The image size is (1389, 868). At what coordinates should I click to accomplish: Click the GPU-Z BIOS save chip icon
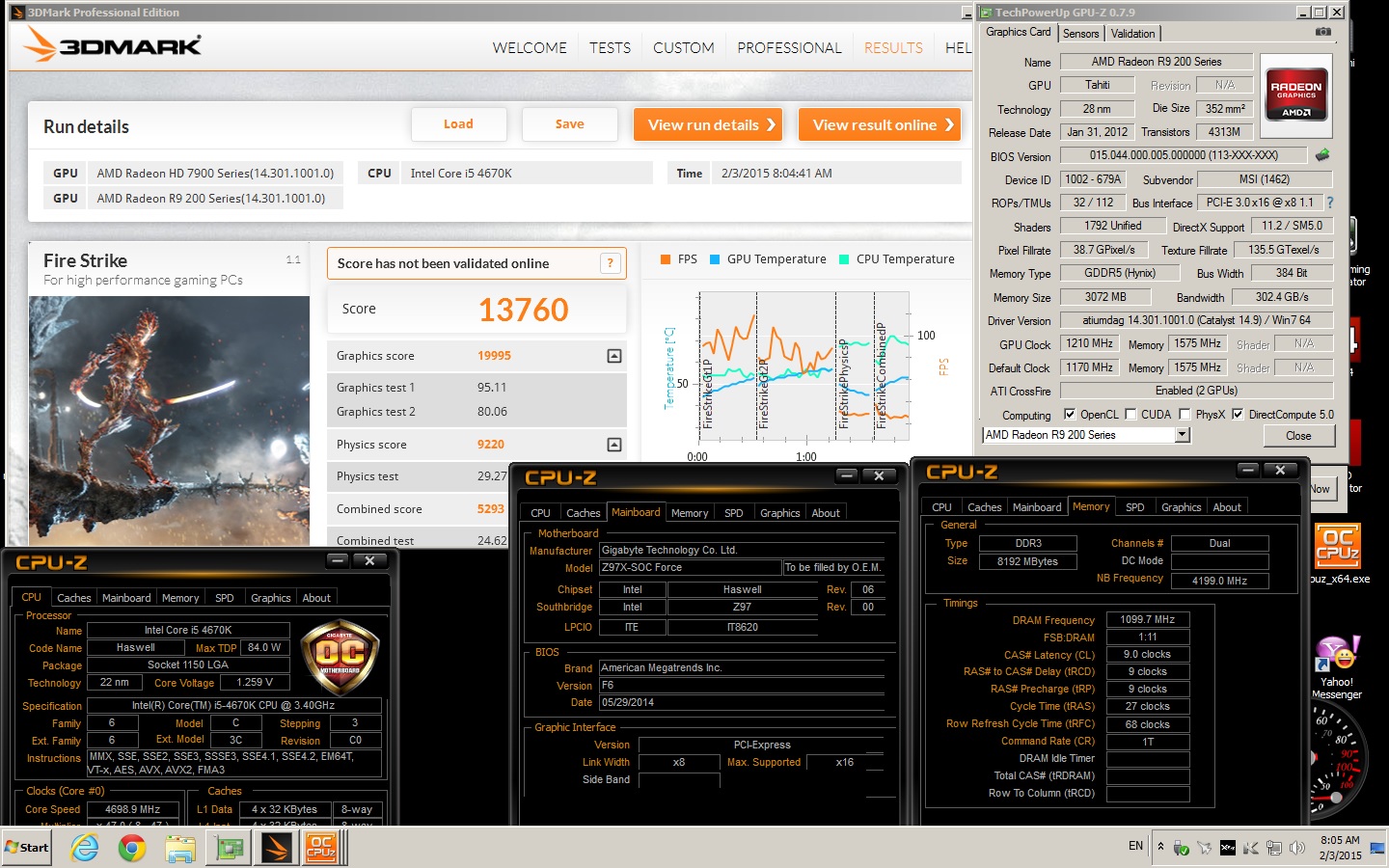[1322, 154]
